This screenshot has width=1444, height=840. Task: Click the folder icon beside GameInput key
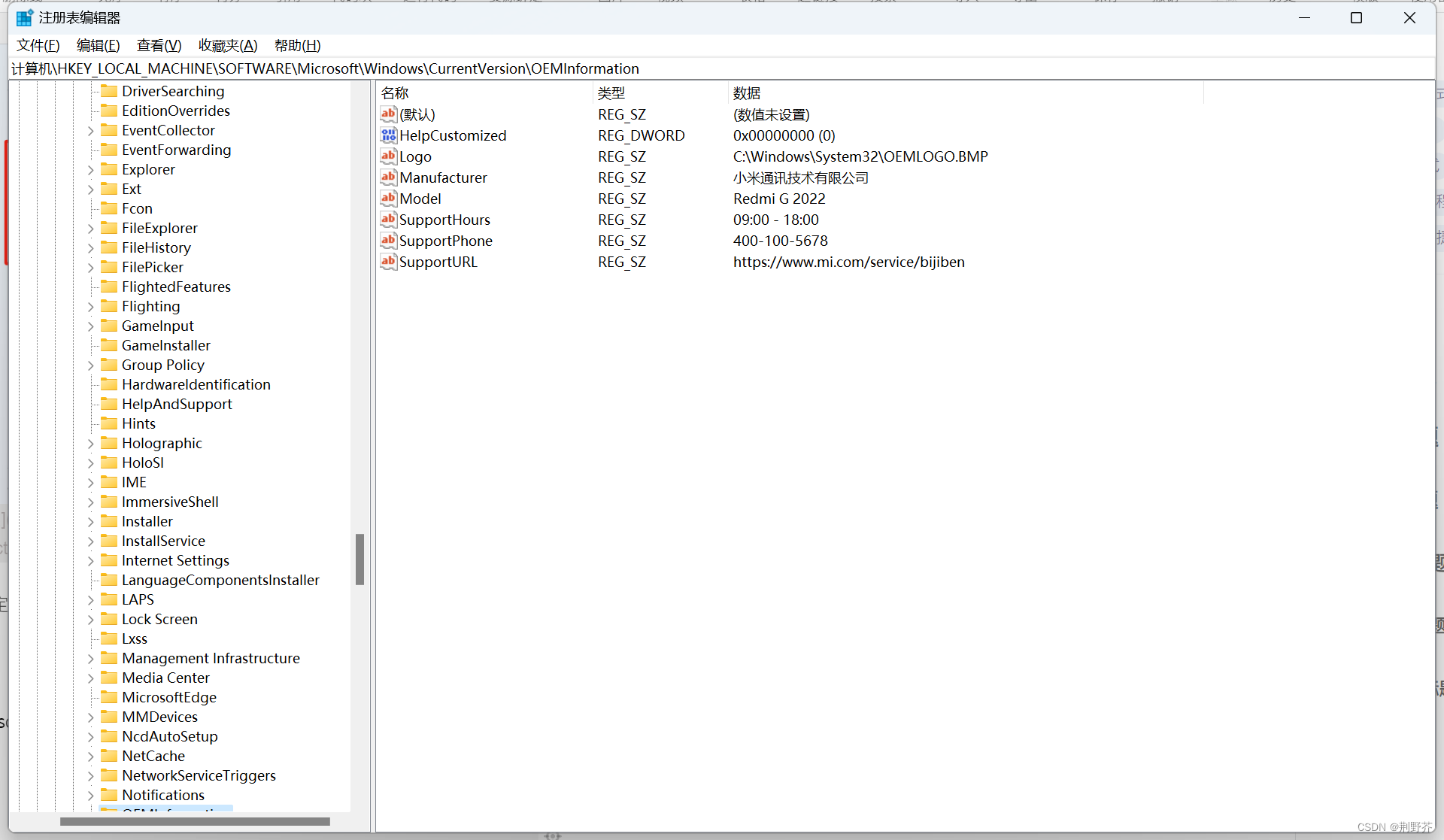tap(108, 326)
